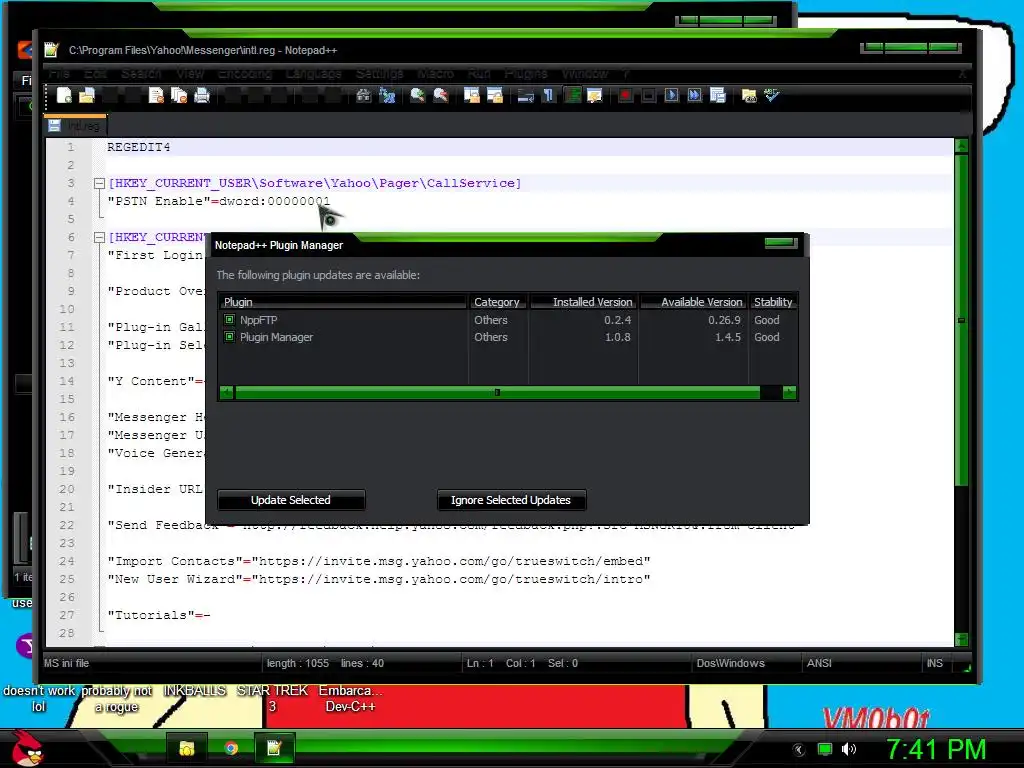Show NppFTP window via folder icon
The image size is (1024, 768).
coord(749,95)
